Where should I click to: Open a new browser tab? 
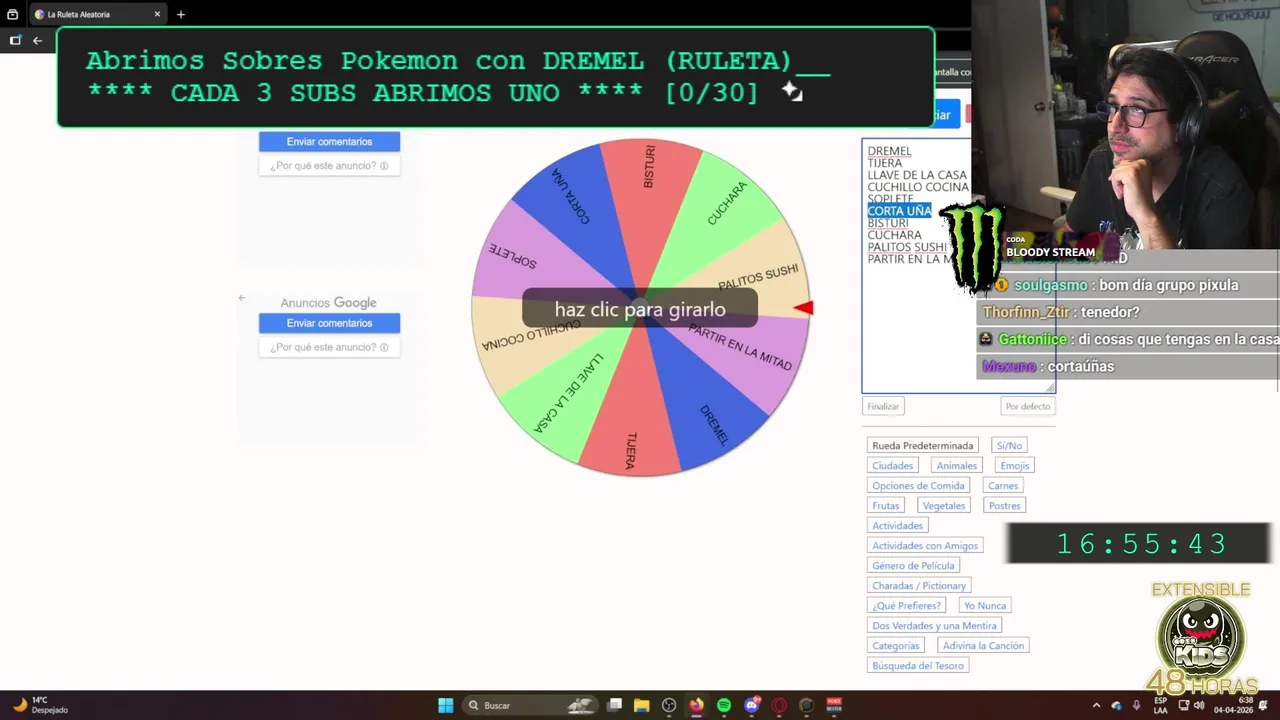pos(180,14)
